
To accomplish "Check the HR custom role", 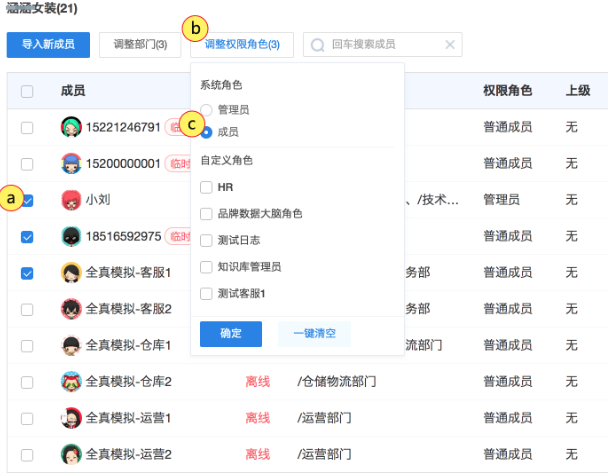I will 206,187.
